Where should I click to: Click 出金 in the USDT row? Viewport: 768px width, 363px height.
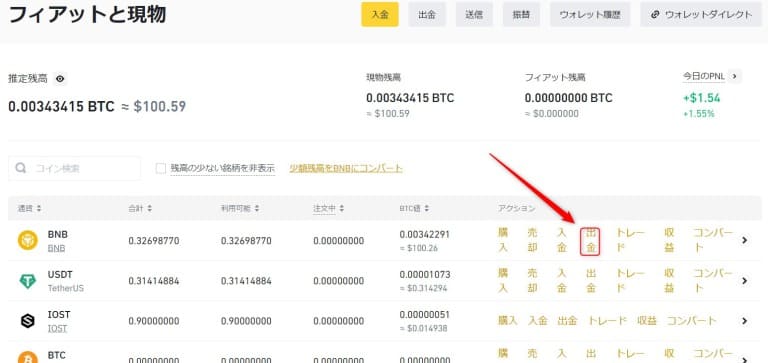click(x=591, y=281)
